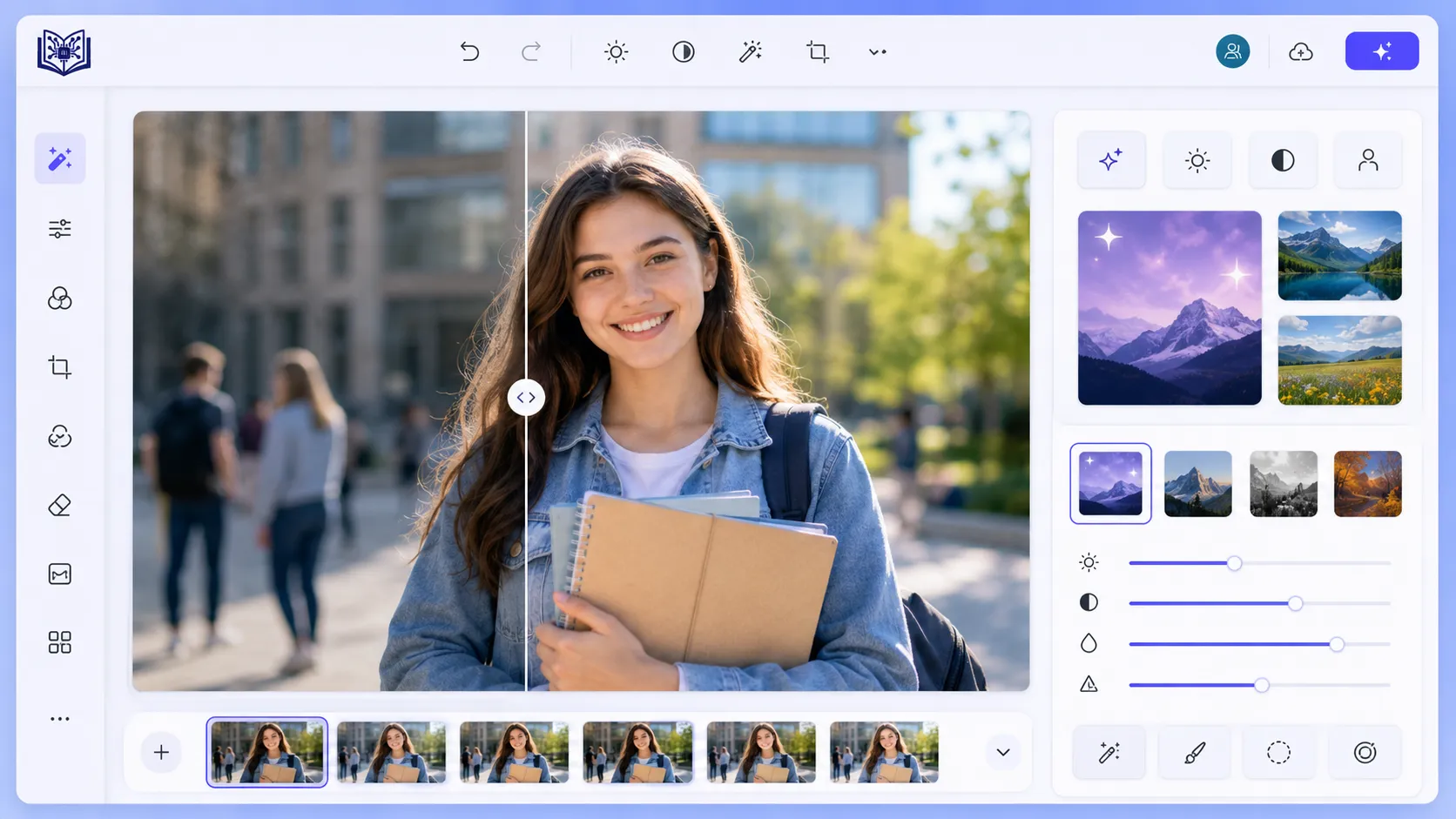Select the second filmstrip thumbnail

click(391, 753)
